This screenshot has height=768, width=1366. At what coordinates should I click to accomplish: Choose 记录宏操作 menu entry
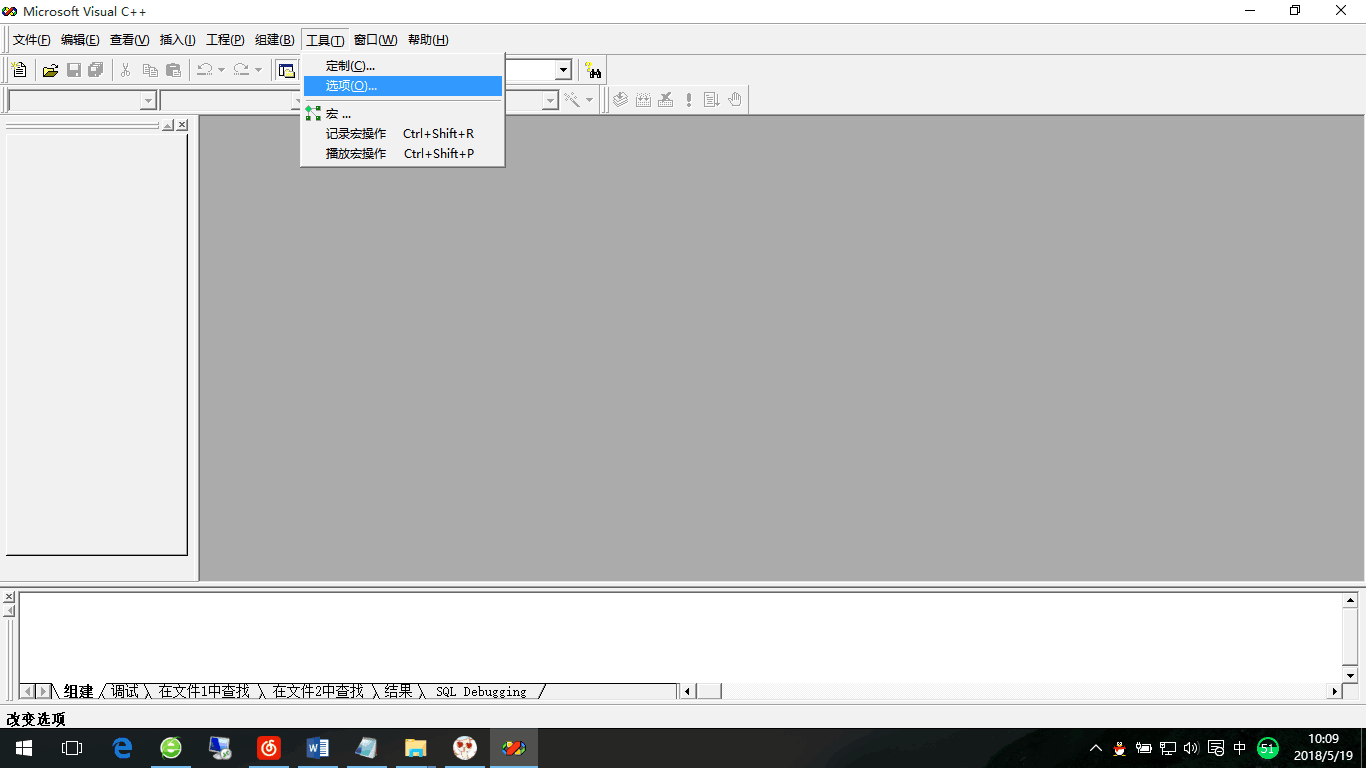tap(403, 134)
